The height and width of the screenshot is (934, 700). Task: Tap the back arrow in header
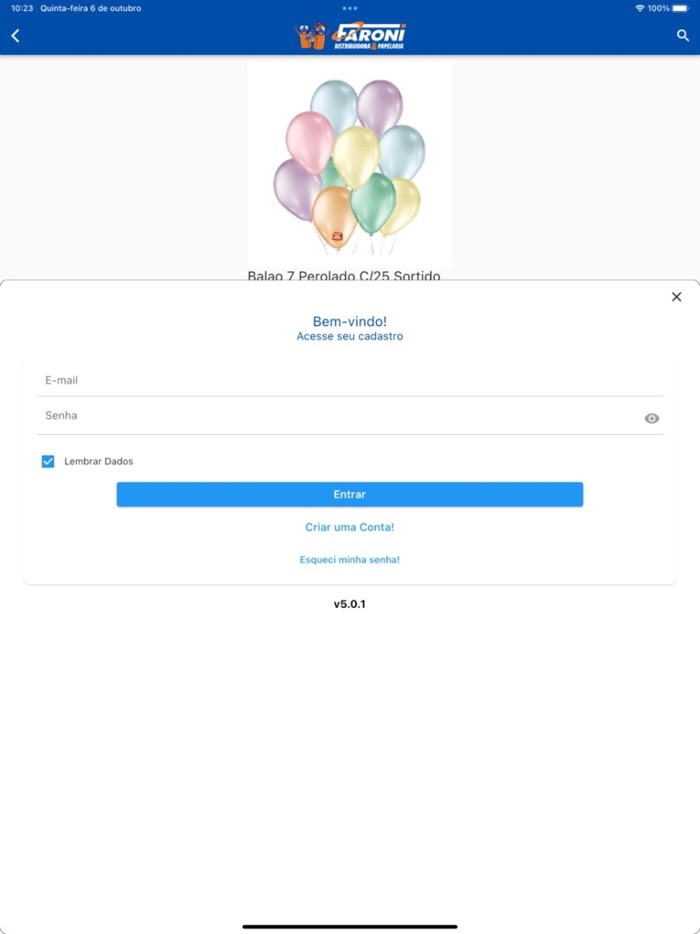pos(15,36)
